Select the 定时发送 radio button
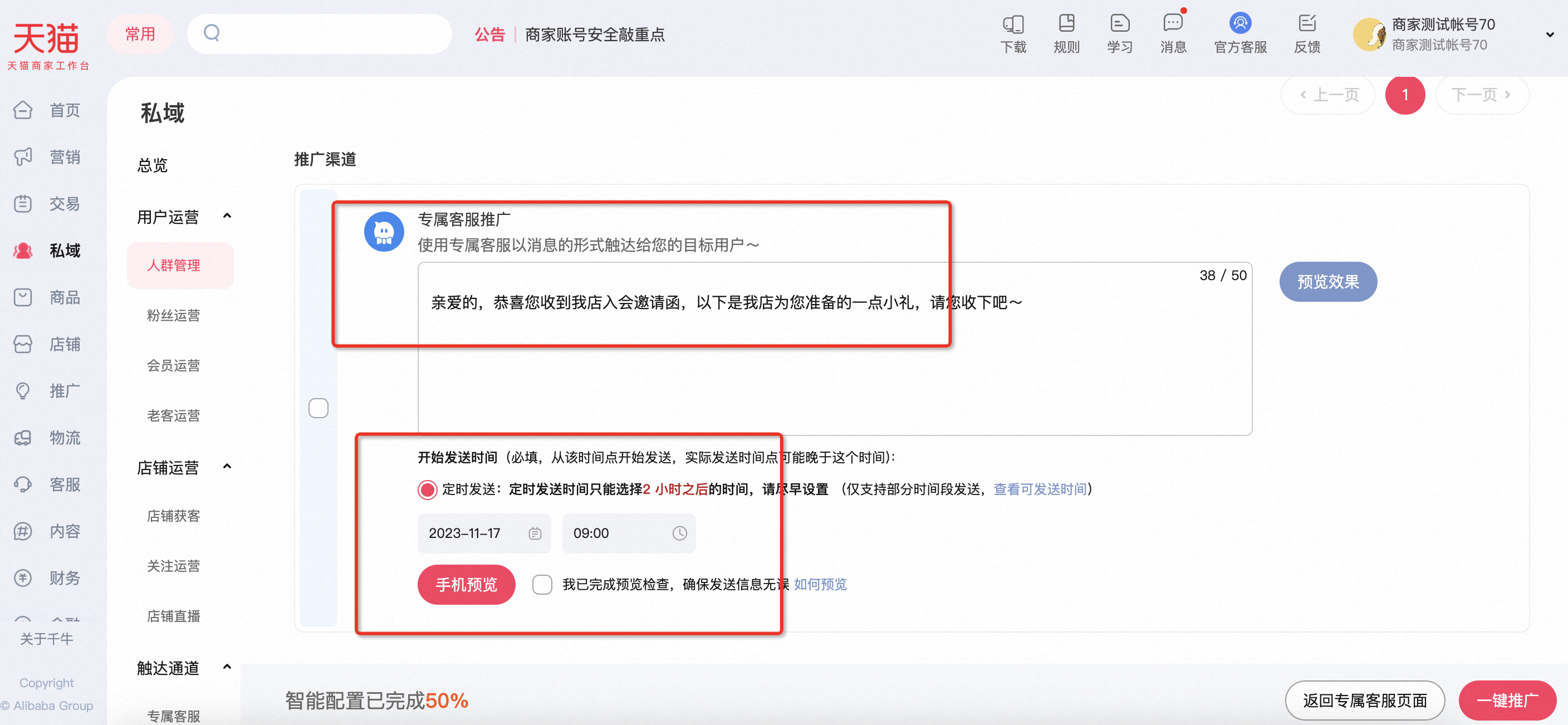Screen dimensions: 1568x725 pyautogui.click(x=427, y=489)
